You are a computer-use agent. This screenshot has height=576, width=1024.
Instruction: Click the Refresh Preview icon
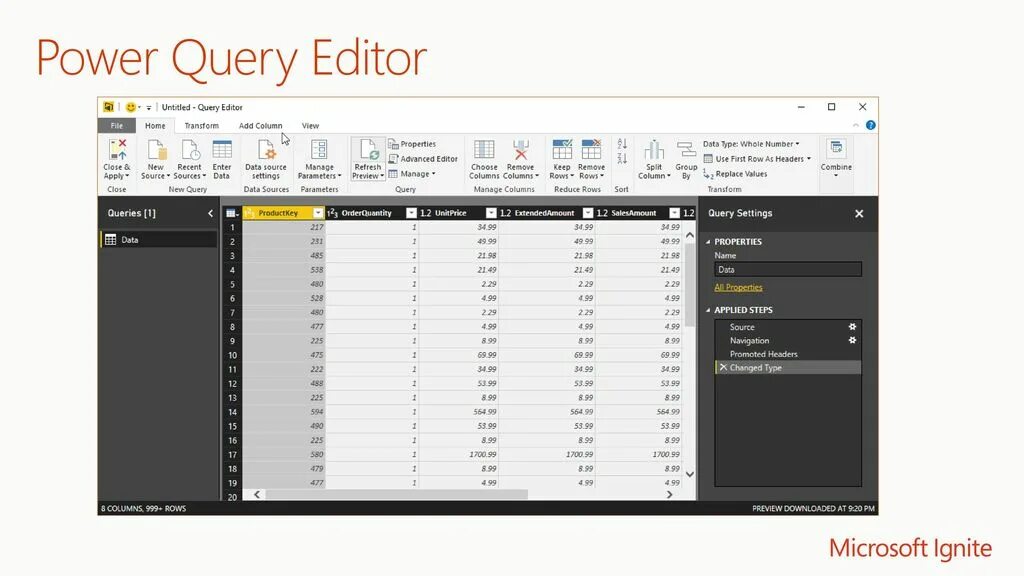click(x=368, y=150)
